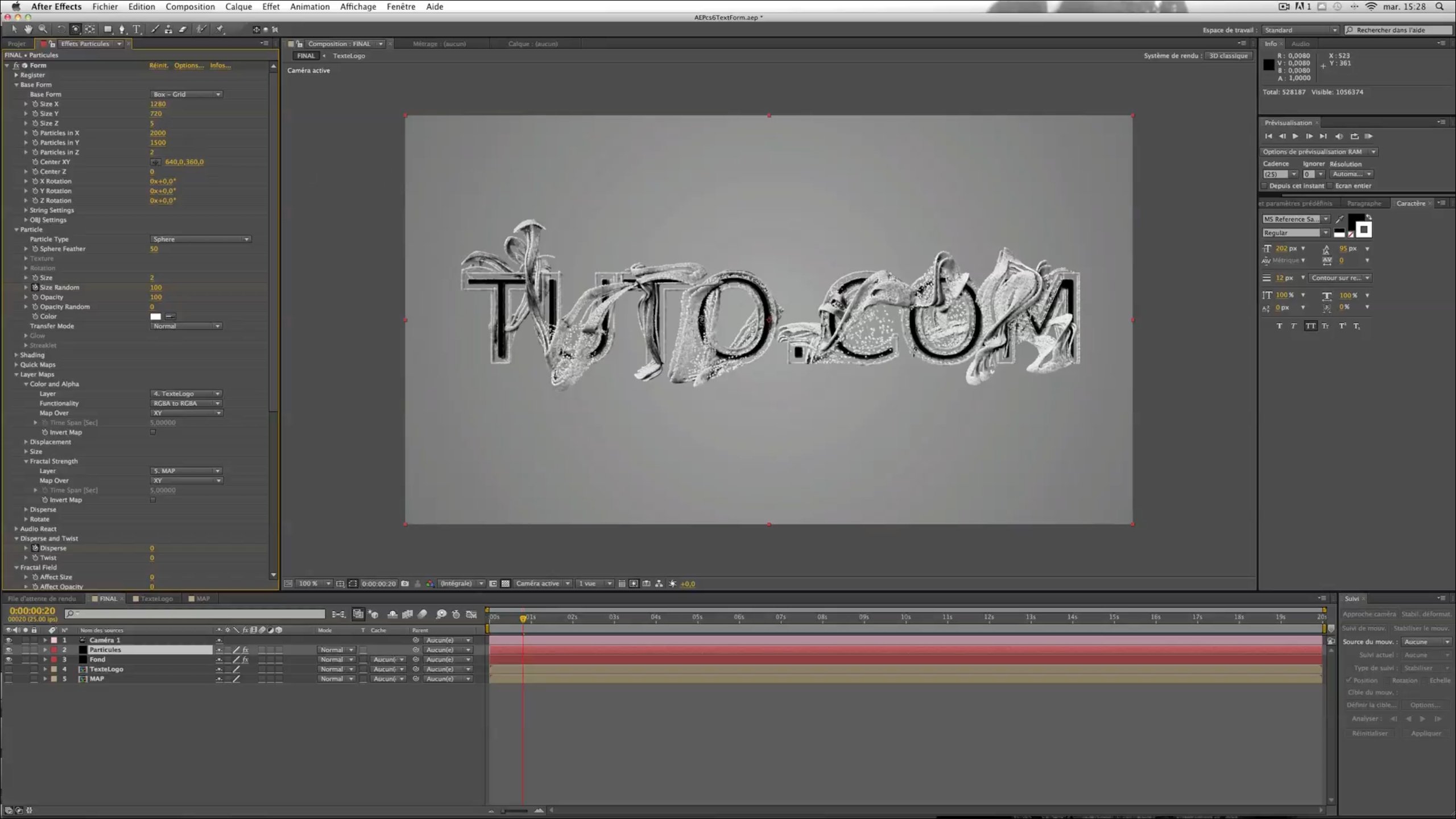Hide the Caméra 1 layer
Screen dimensions: 1456x819
[9, 640]
